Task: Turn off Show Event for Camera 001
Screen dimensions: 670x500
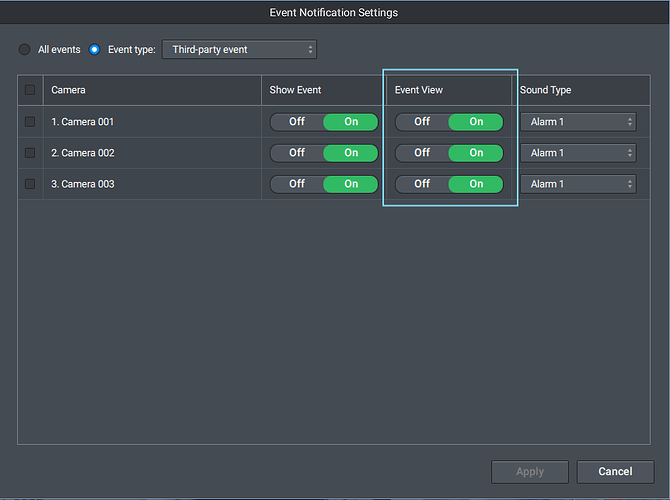Action: pos(297,122)
